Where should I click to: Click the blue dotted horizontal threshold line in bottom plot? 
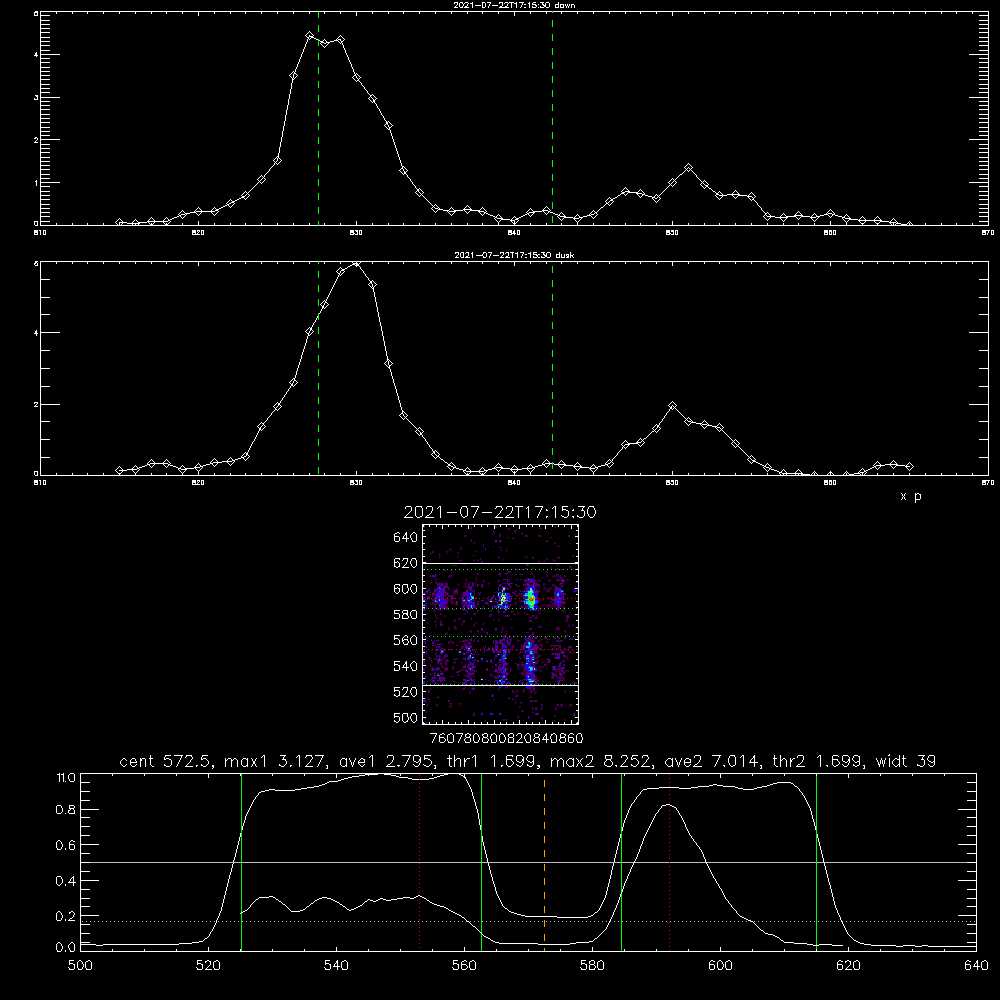click(528, 922)
